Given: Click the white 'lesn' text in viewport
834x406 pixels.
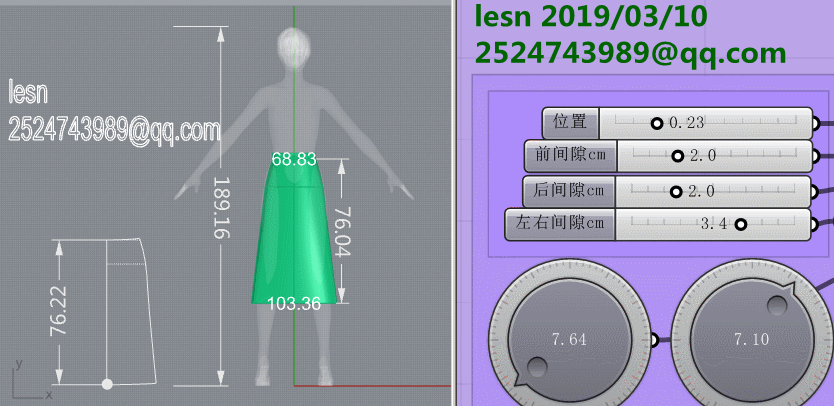Looking at the screenshot, I should coord(28,92).
